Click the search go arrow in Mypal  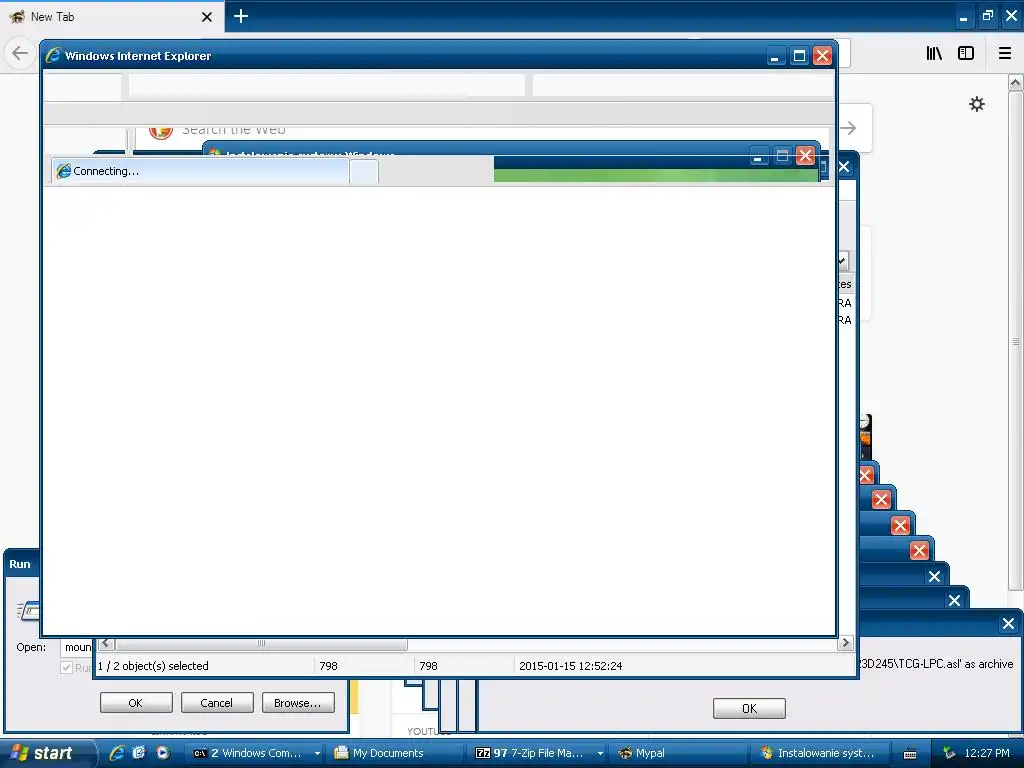(848, 128)
